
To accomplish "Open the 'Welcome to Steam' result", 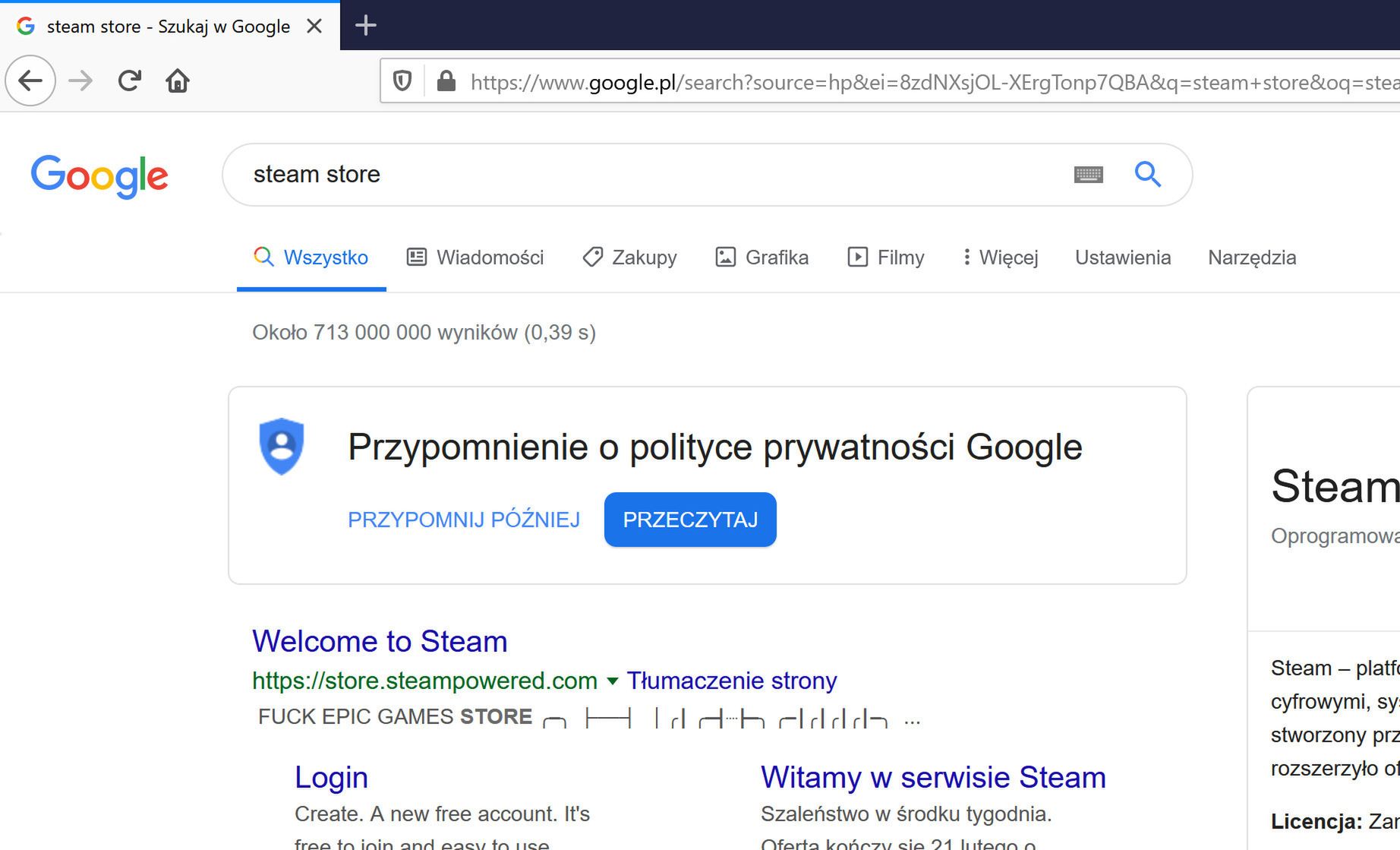I will tap(380, 642).
